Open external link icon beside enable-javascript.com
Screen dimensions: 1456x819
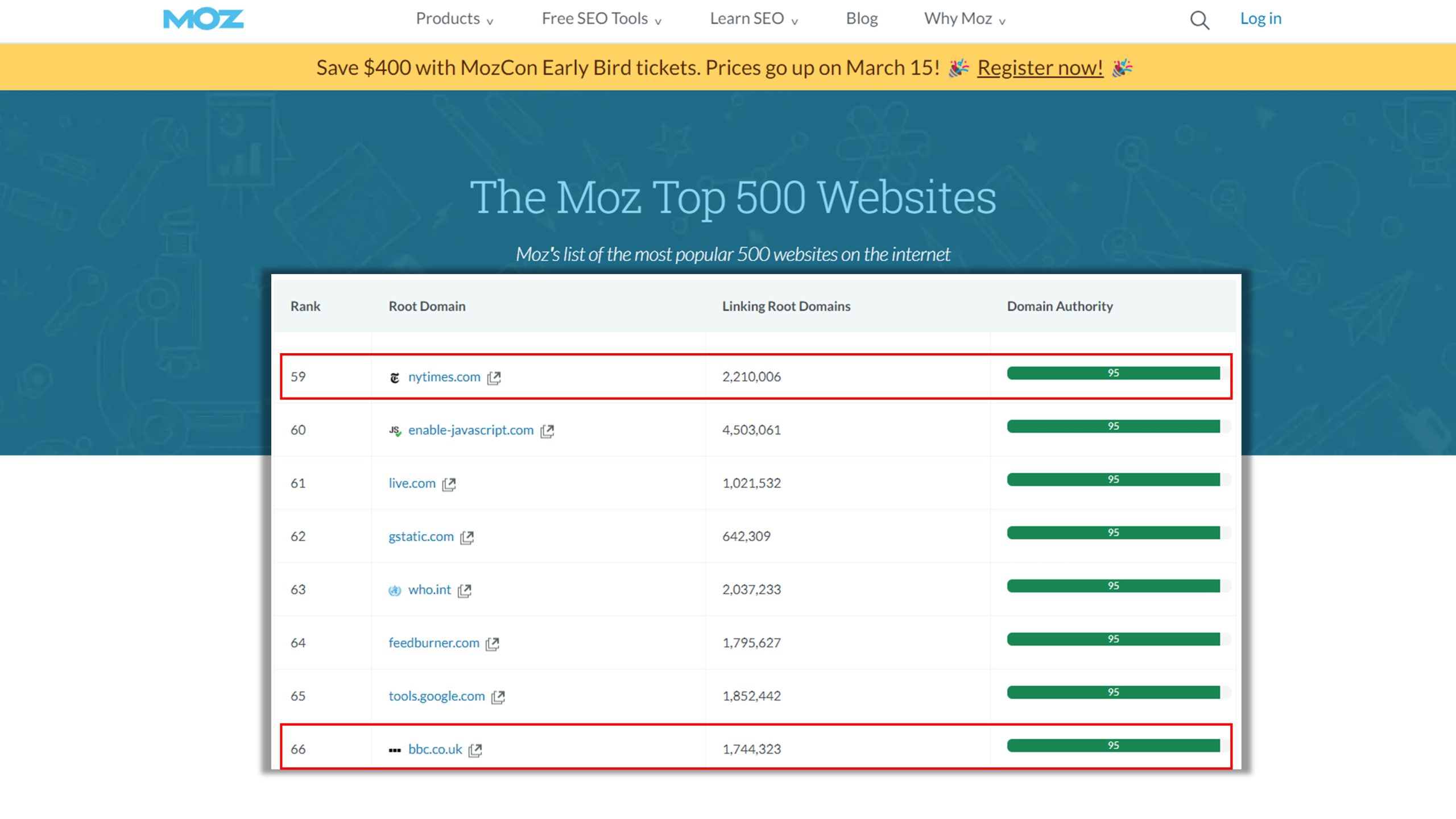pos(547,431)
